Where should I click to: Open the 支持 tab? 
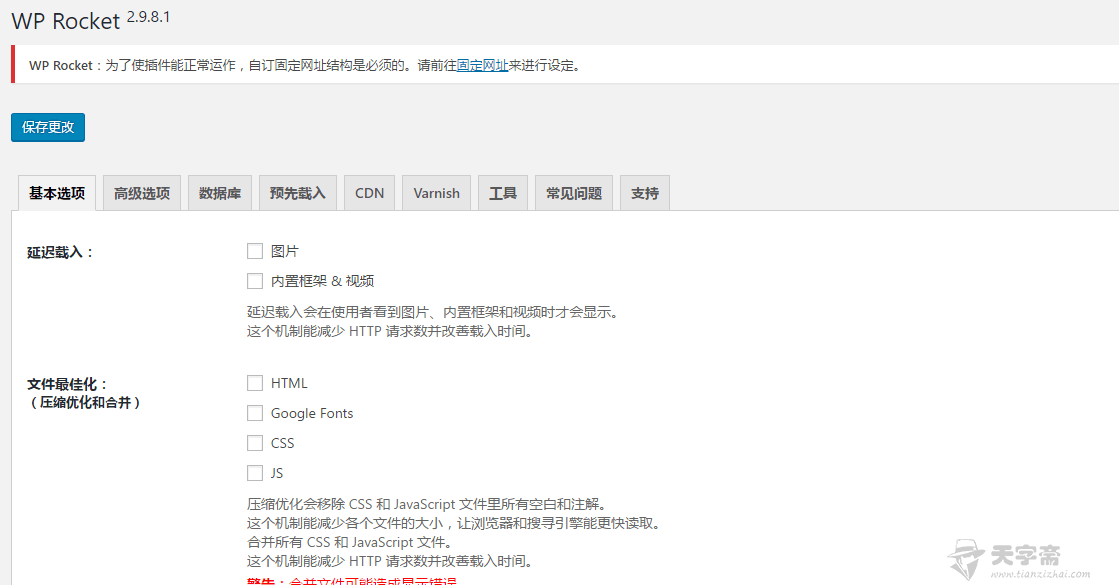(645, 193)
